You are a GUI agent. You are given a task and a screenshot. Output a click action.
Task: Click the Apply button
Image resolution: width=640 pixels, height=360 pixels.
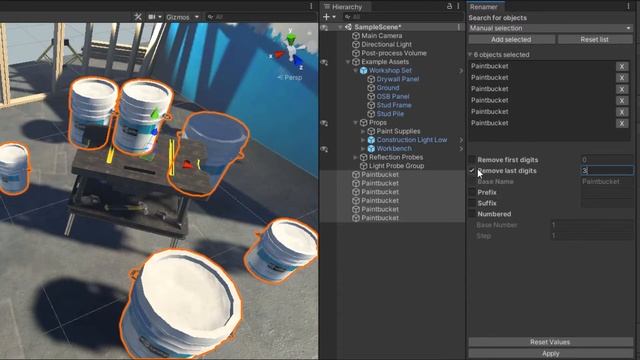point(550,353)
